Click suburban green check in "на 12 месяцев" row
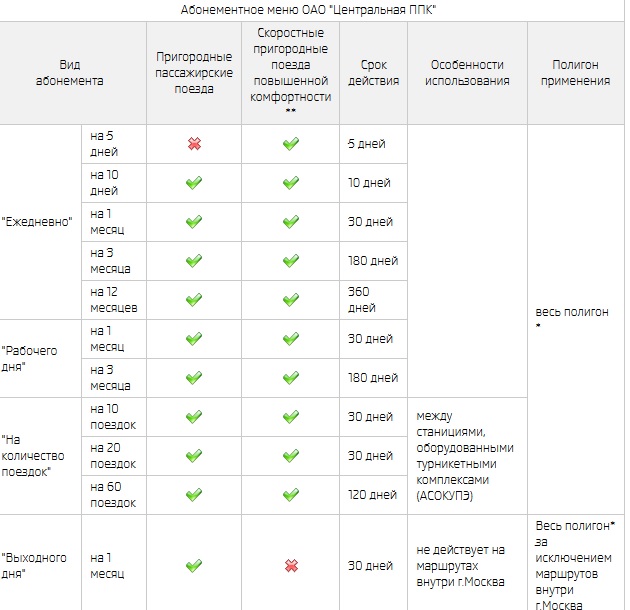 point(194,300)
